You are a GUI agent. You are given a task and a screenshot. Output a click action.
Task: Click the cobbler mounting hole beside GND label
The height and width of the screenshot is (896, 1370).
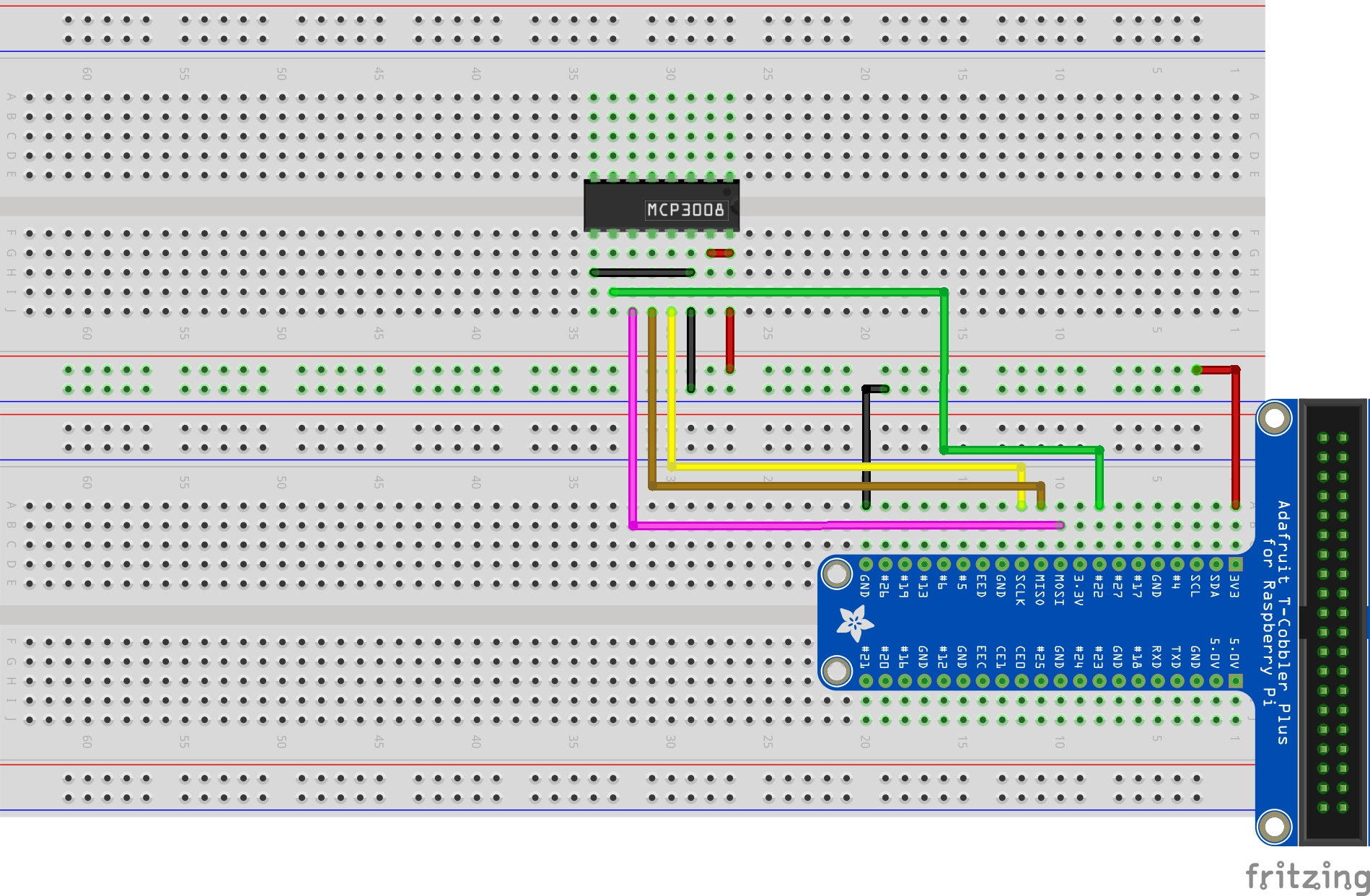[837, 574]
